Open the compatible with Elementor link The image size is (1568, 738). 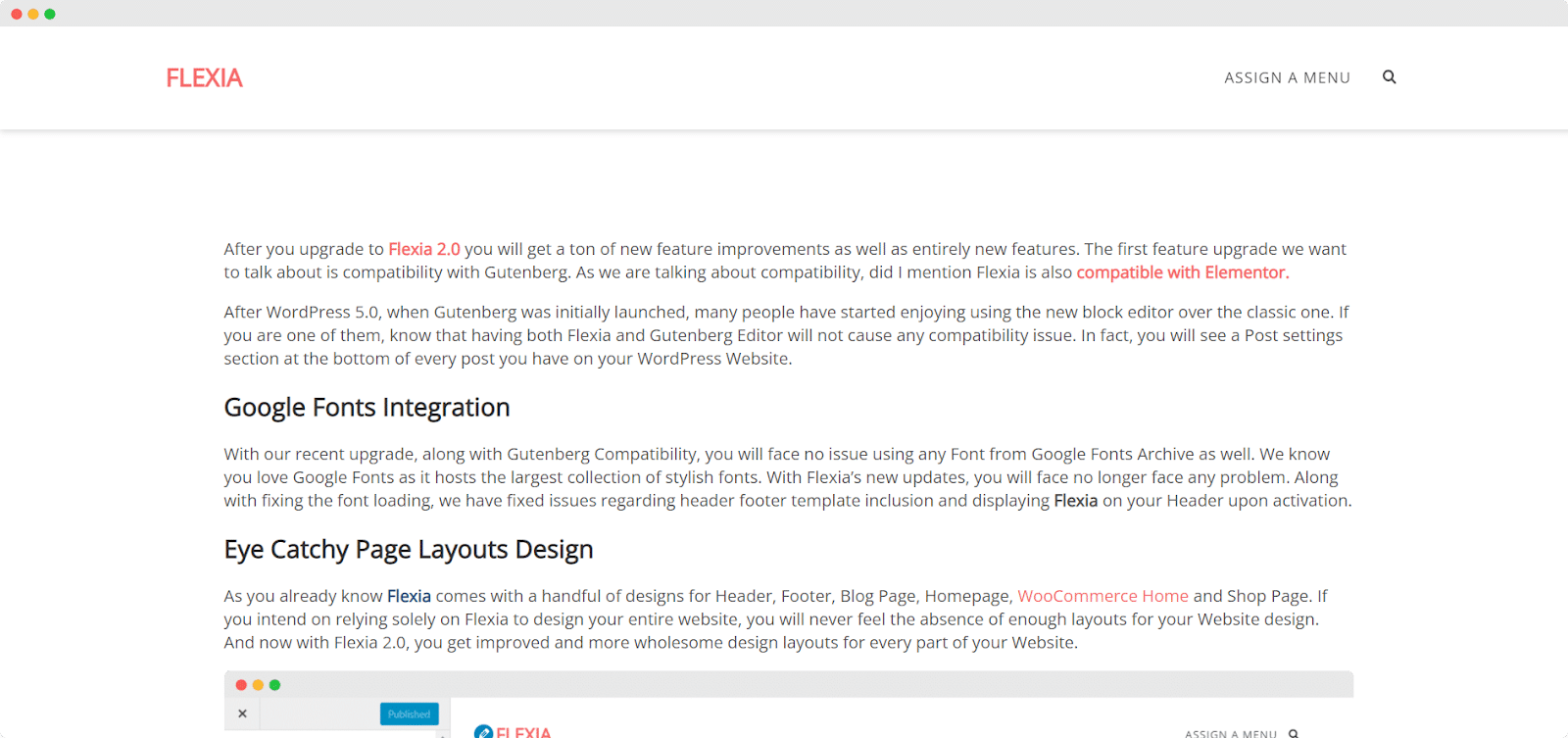coord(1183,272)
